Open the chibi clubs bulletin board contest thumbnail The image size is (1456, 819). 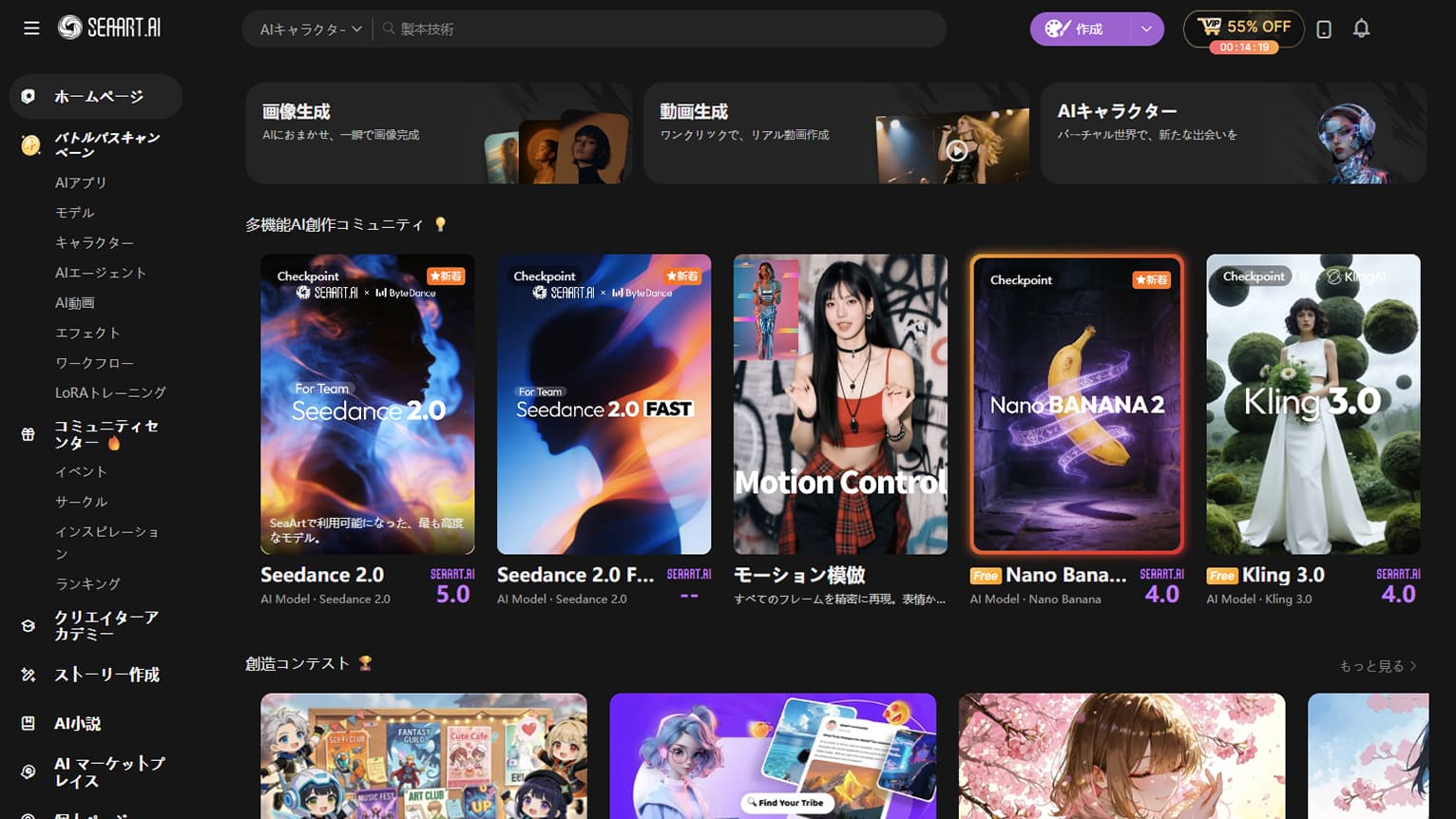[x=424, y=756]
